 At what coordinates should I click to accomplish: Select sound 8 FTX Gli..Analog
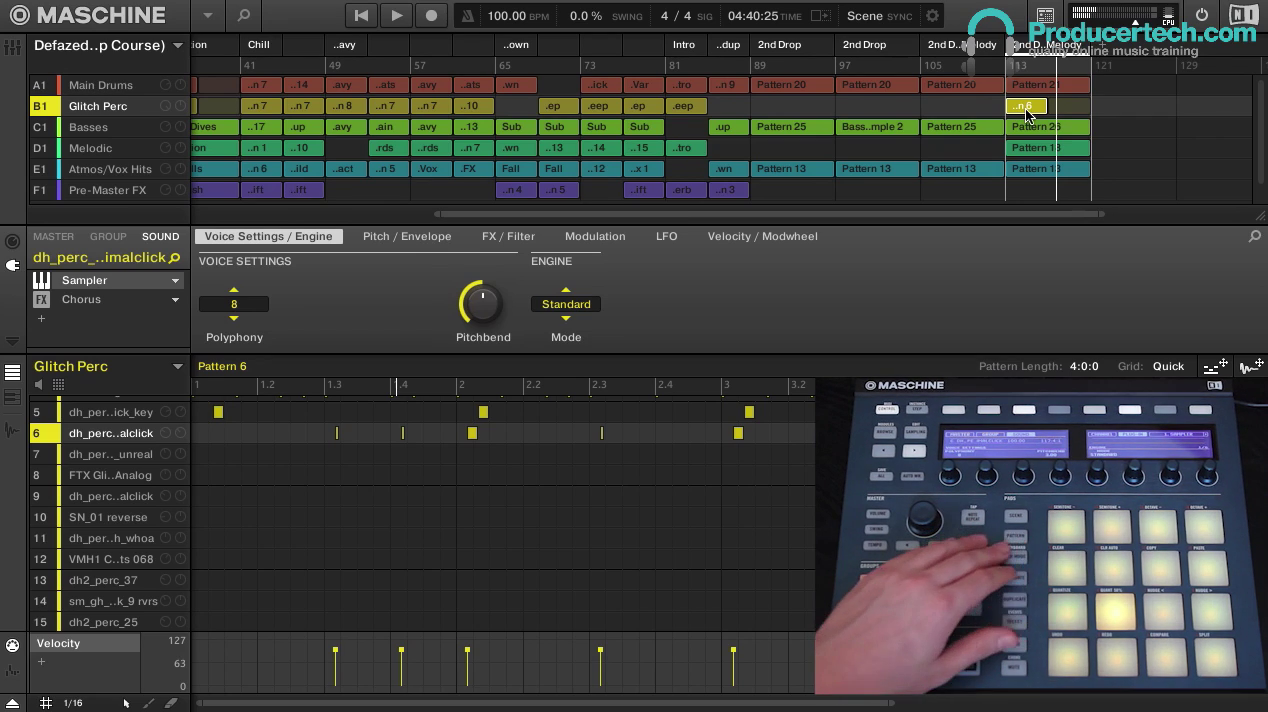(110, 475)
